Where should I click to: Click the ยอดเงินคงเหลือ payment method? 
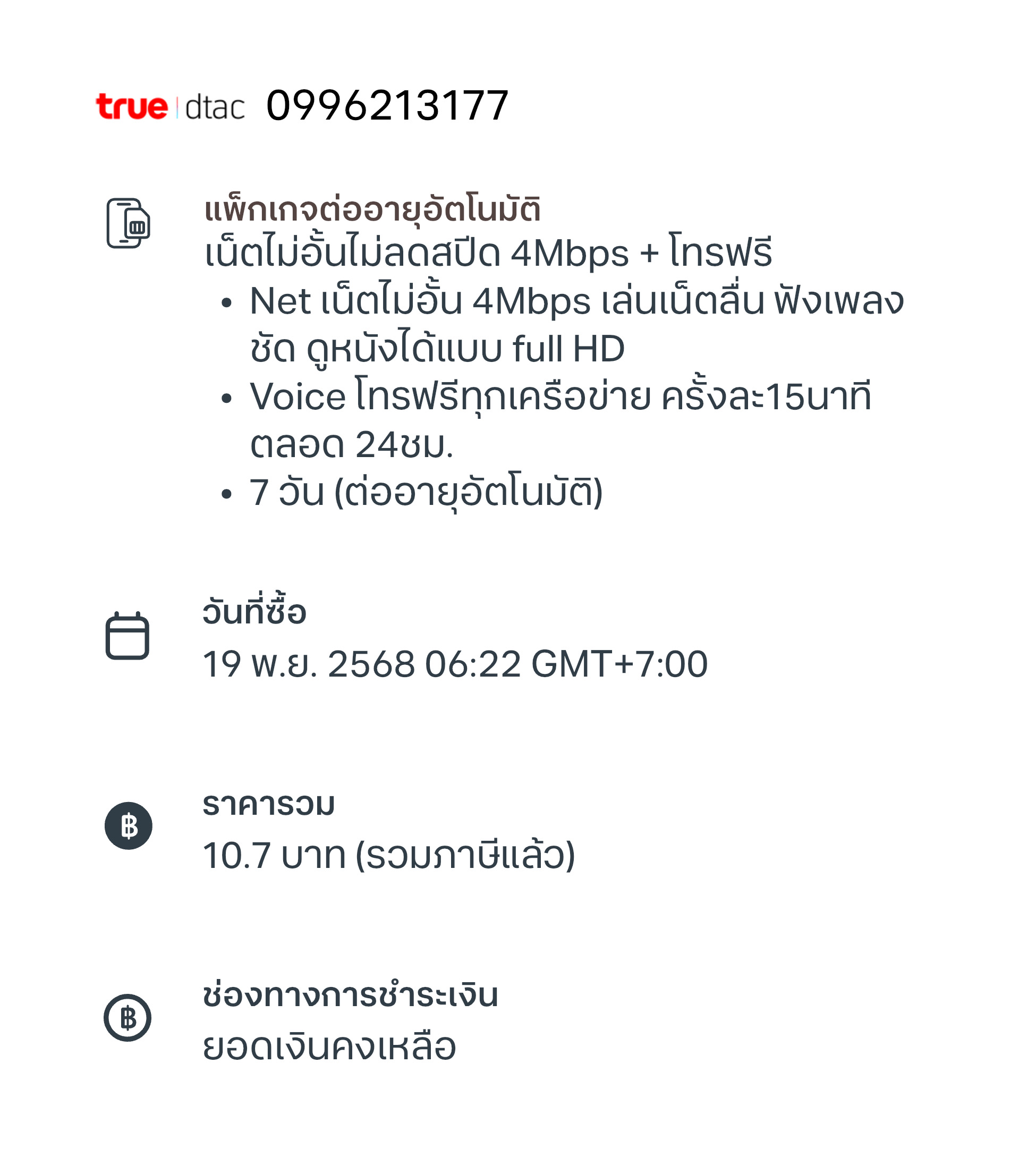pyautogui.click(x=329, y=1047)
